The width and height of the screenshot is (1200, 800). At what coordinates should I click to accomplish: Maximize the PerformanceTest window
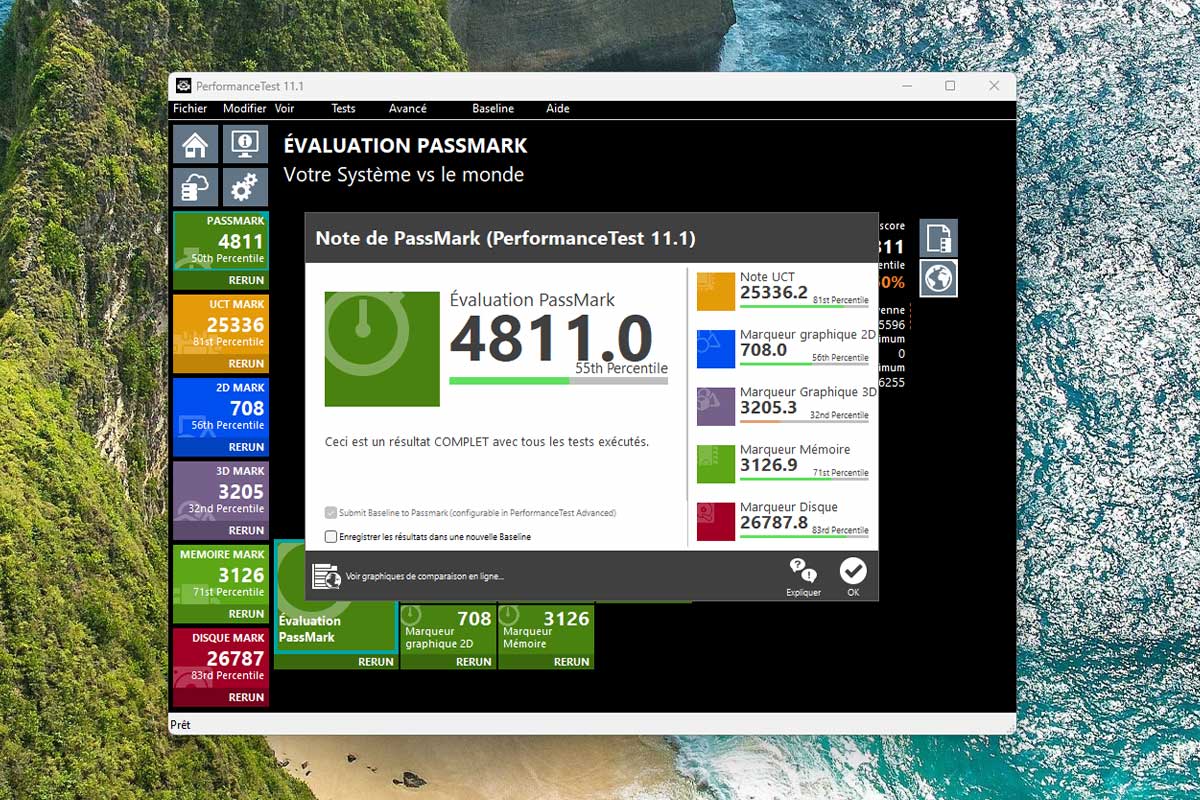pos(950,86)
